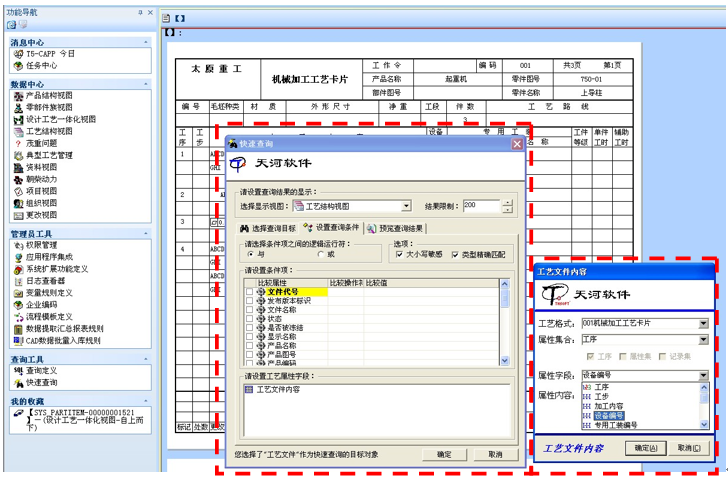Click the 比较值 column header
The width and height of the screenshot is (728, 479).
(x=431, y=283)
